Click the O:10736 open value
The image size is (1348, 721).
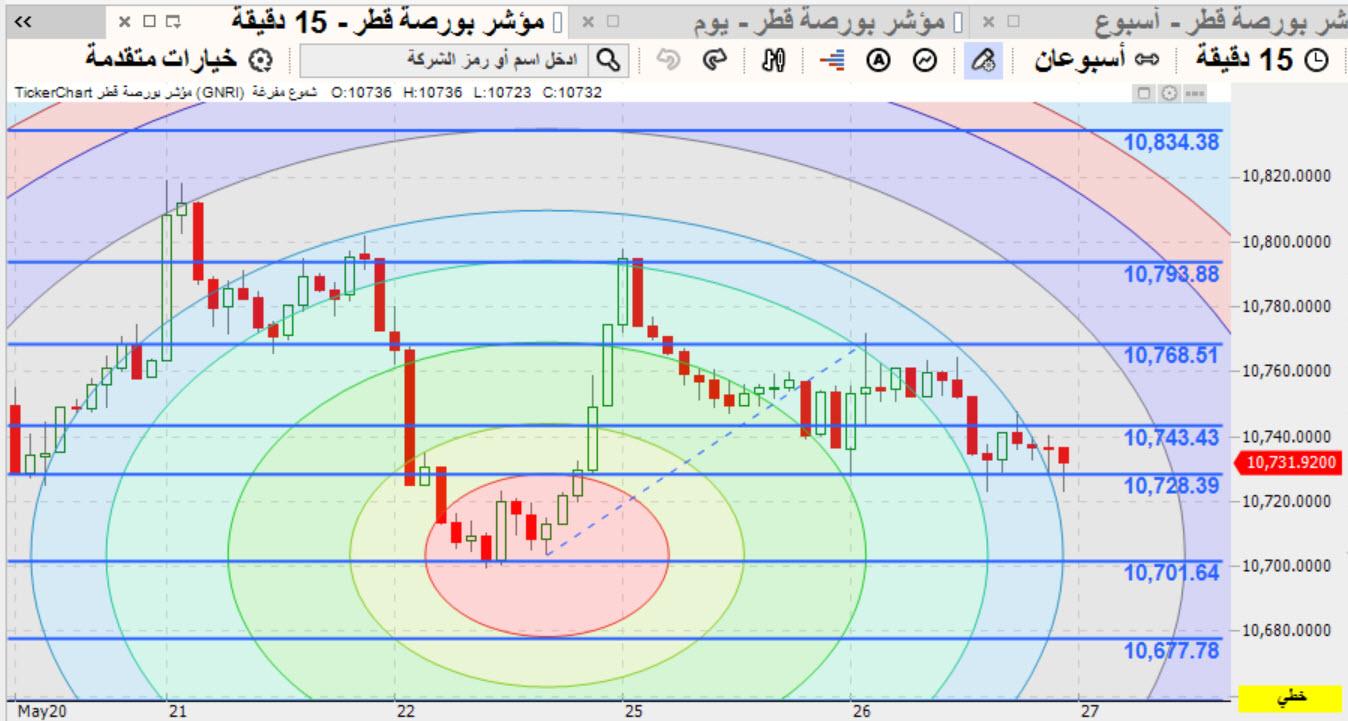click(361, 93)
